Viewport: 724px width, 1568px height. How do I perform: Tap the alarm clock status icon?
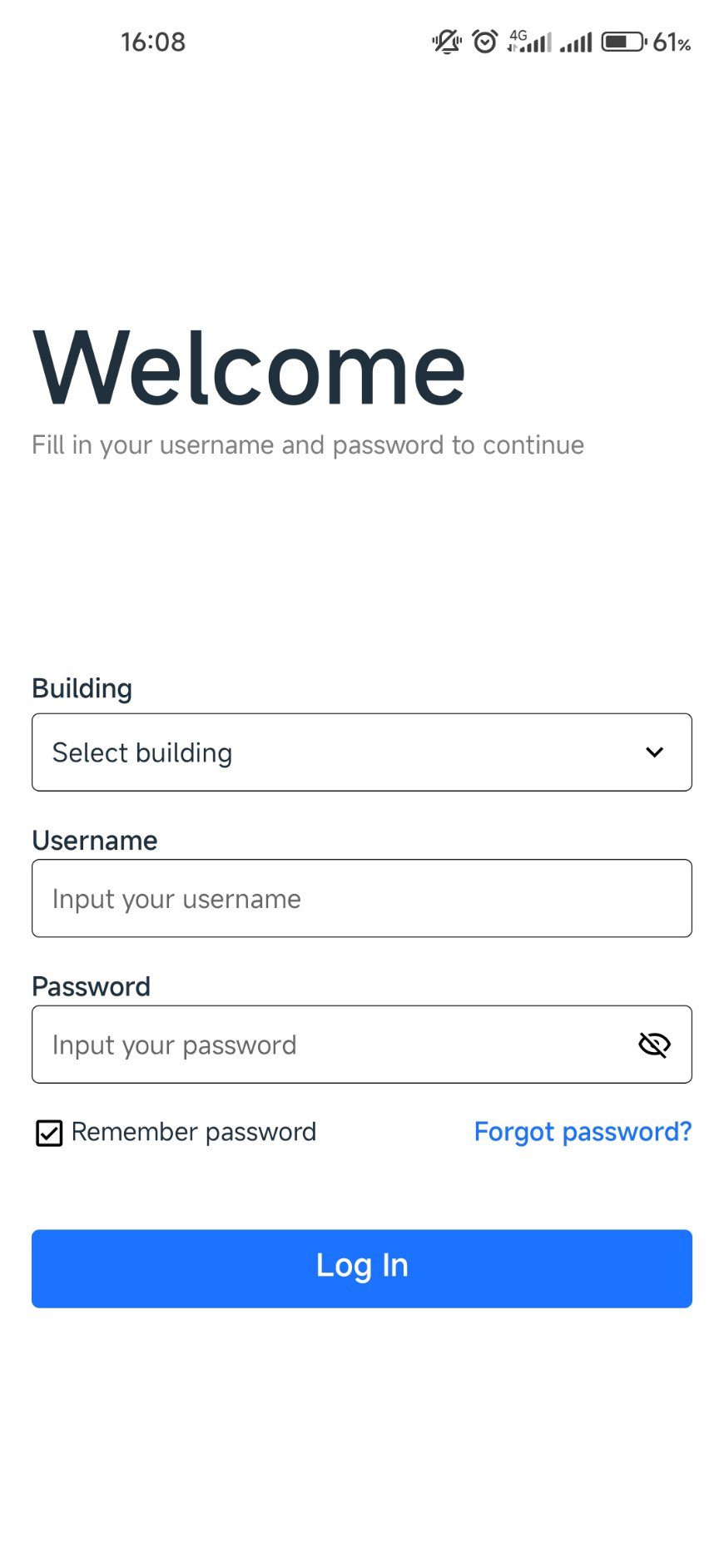pyautogui.click(x=484, y=42)
